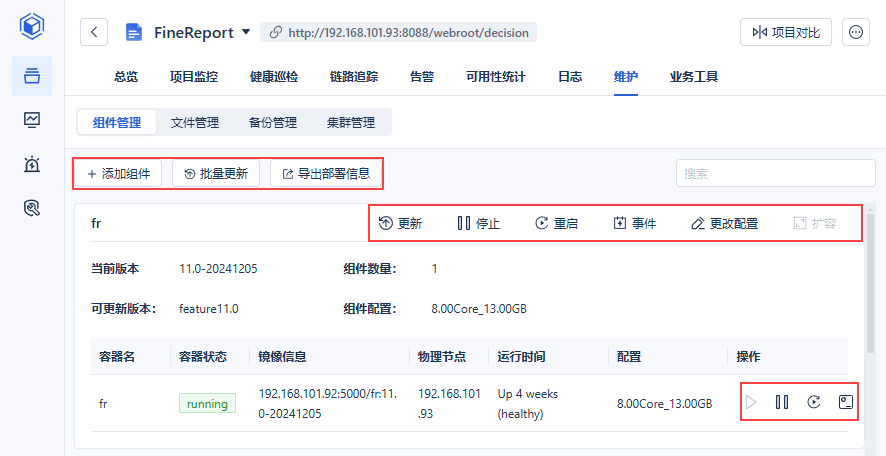Image resolution: width=886 pixels, height=456 pixels.
Task: Switch to the 业务工具 tab
Action: click(x=693, y=77)
